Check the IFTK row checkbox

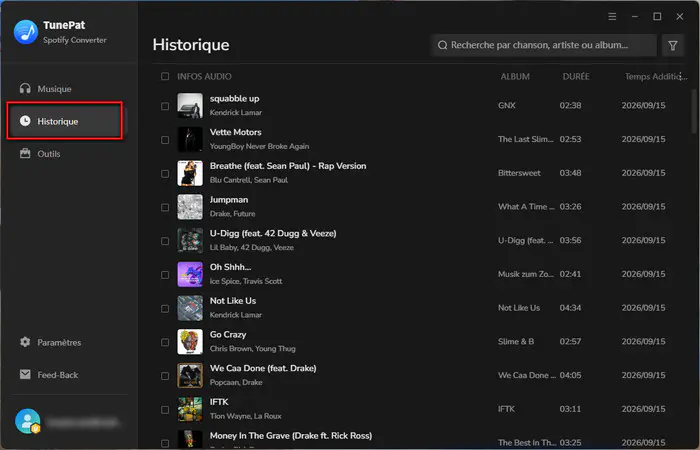(165, 409)
